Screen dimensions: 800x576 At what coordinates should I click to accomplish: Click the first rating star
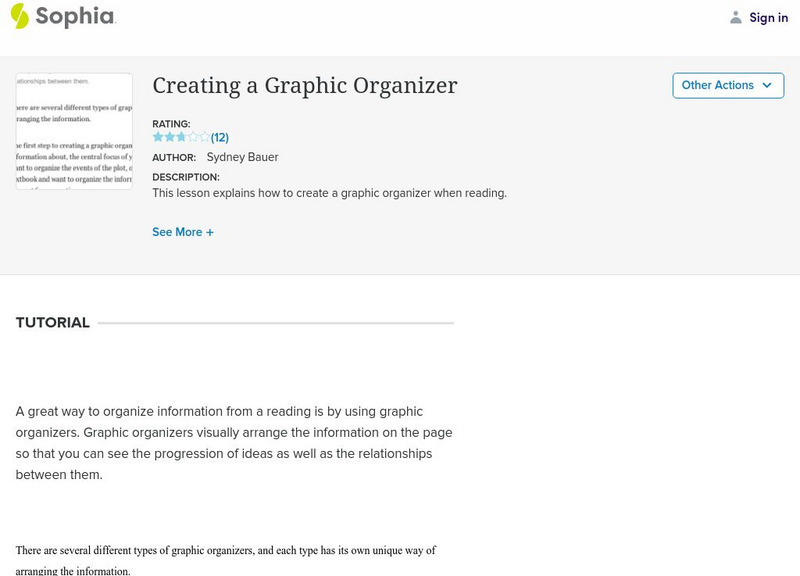[x=158, y=137]
